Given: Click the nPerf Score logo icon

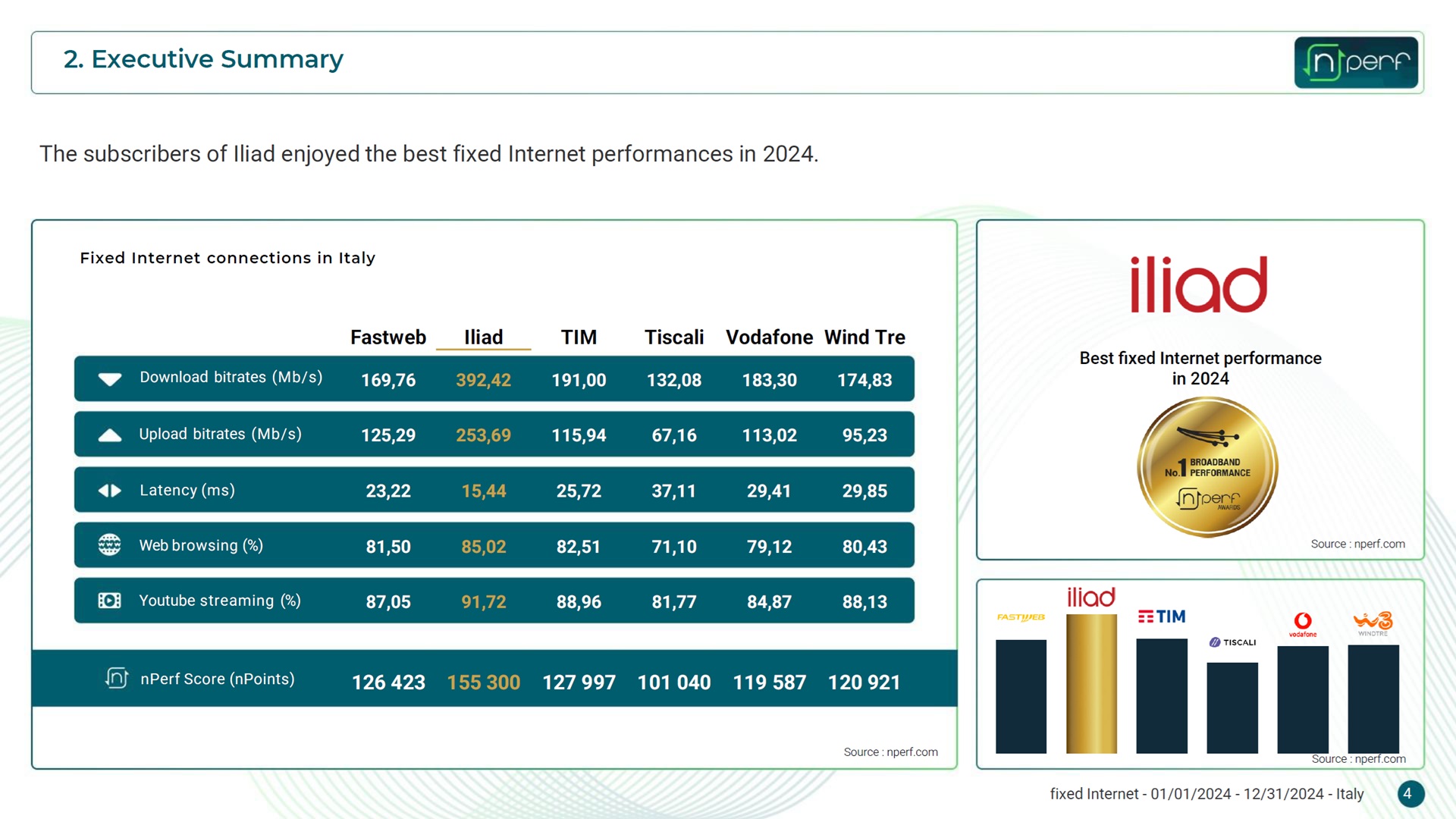Looking at the screenshot, I should coord(116,678).
